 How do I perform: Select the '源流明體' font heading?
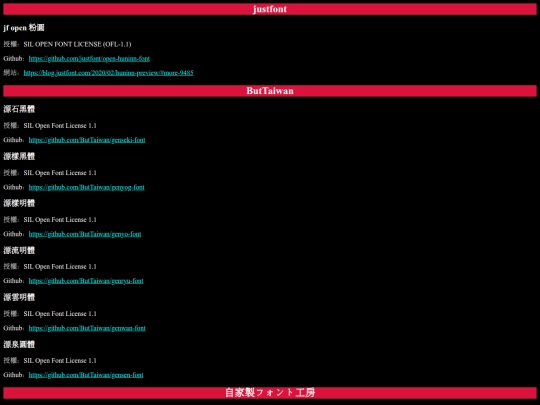pos(19,250)
